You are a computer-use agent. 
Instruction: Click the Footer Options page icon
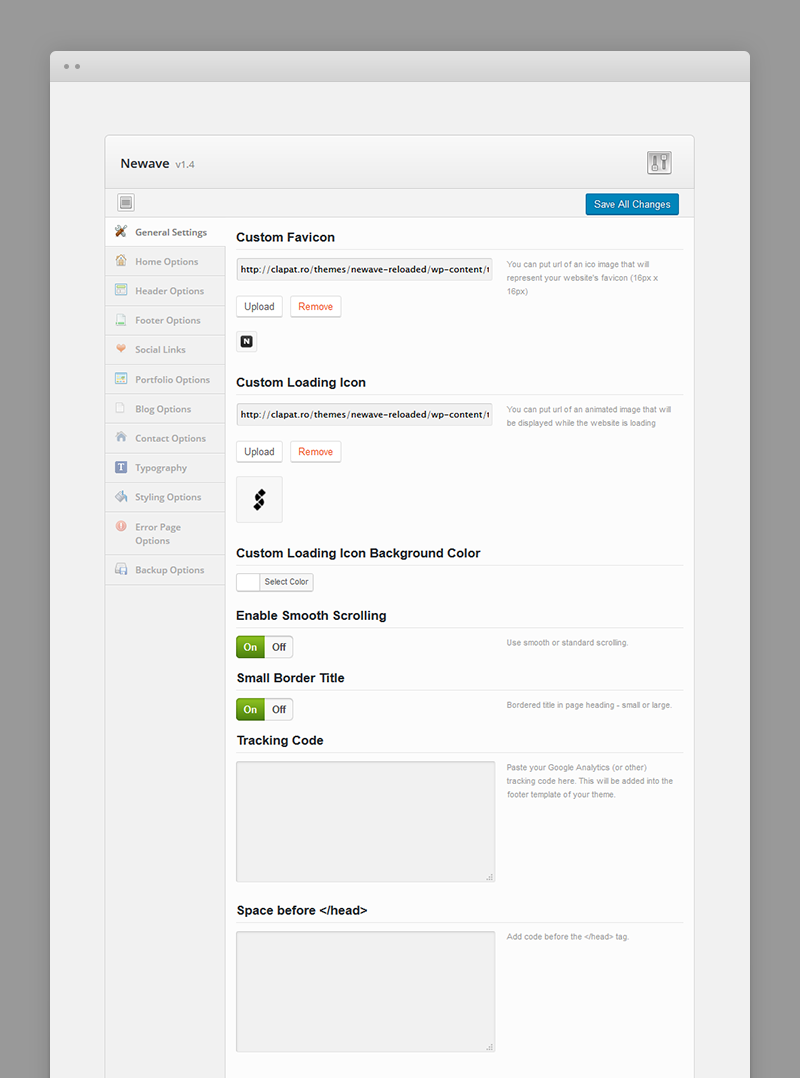(x=121, y=320)
